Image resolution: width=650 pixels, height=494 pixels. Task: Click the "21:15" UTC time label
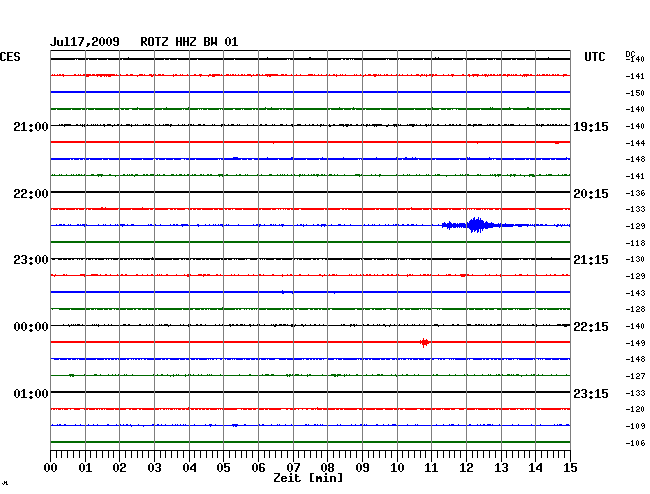click(591, 260)
